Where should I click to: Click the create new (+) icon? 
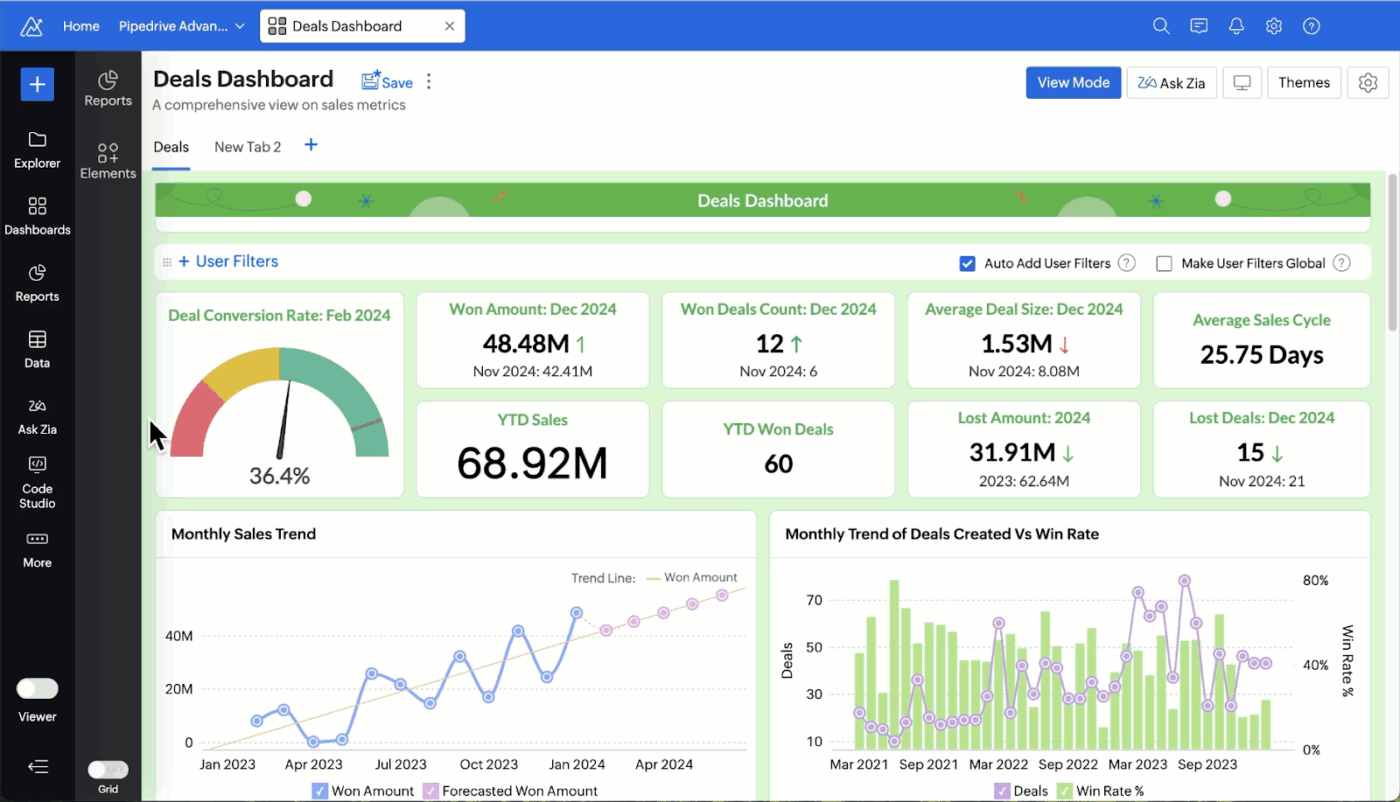click(36, 84)
